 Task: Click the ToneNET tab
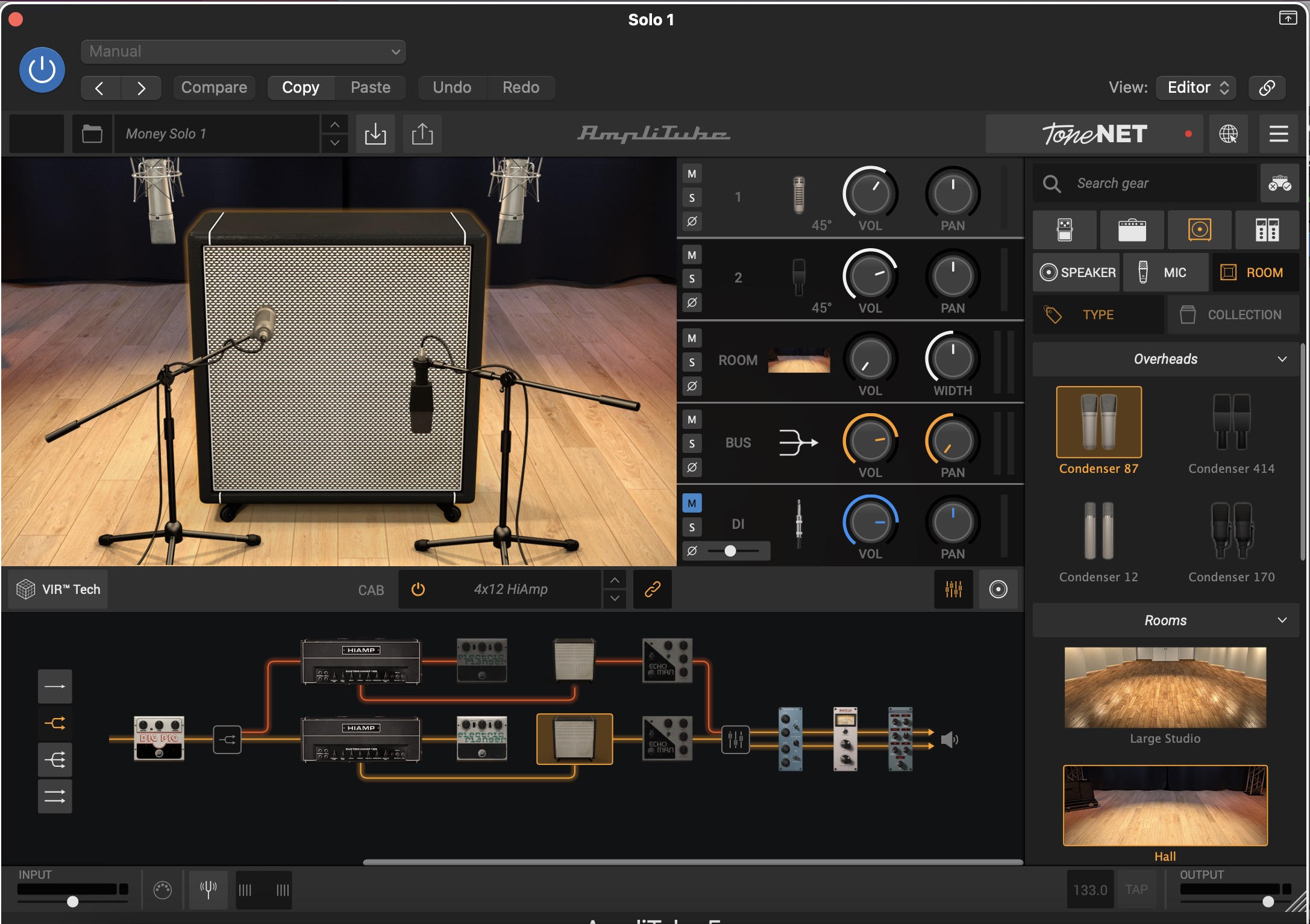pos(1094,134)
